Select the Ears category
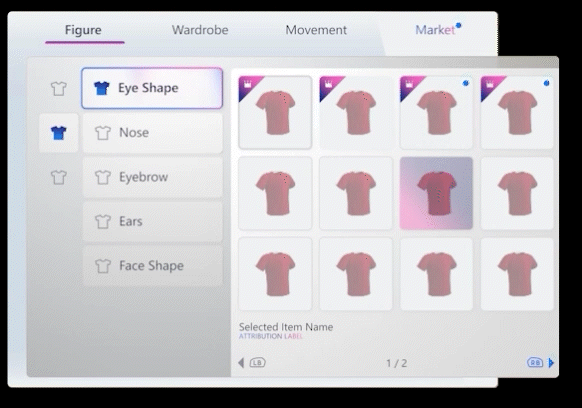Viewport: 582px width, 408px height. [153, 221]
